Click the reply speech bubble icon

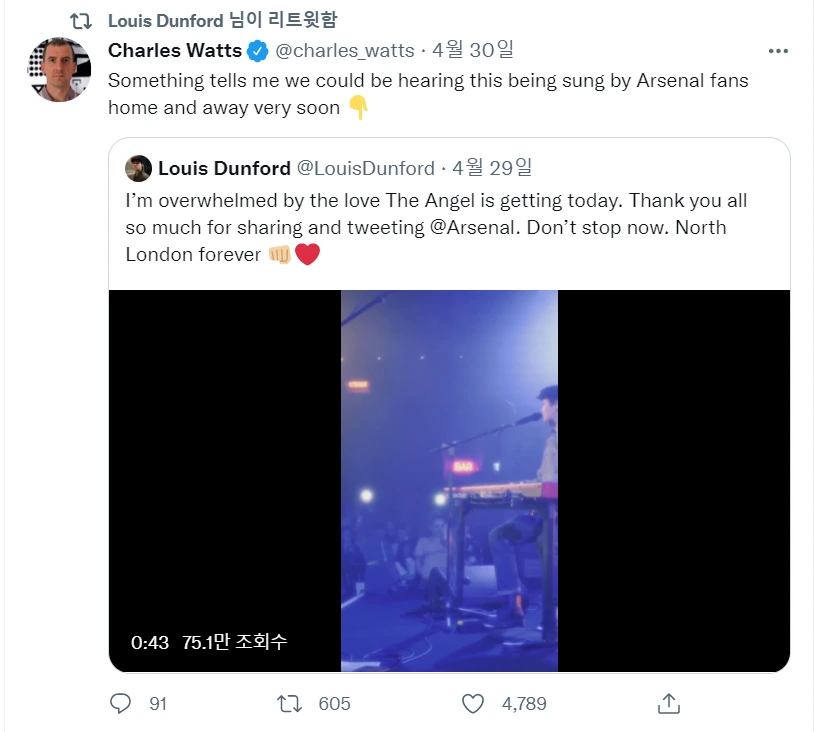(x=120, y=703)
